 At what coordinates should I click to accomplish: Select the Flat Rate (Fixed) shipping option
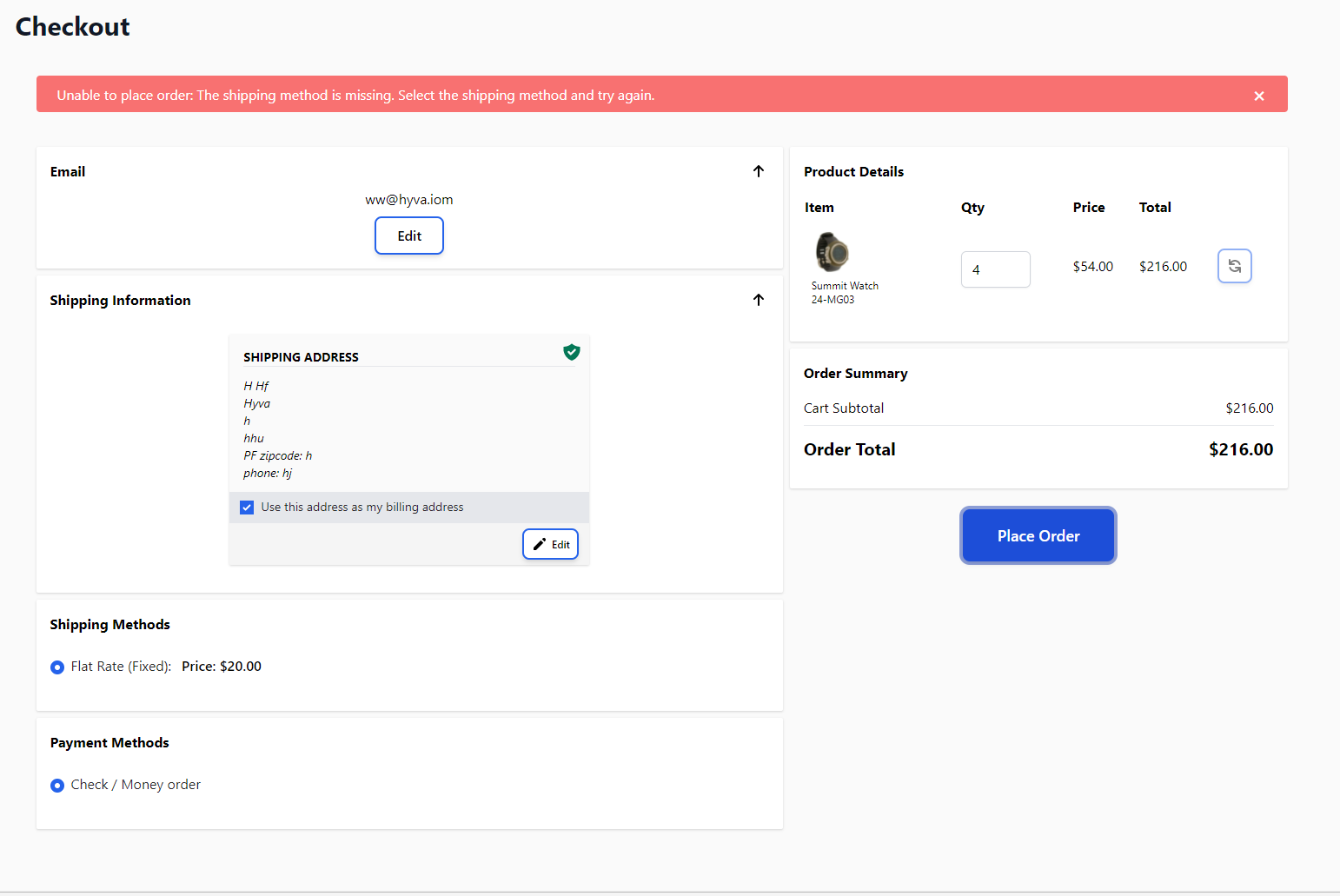click(57, 667)
